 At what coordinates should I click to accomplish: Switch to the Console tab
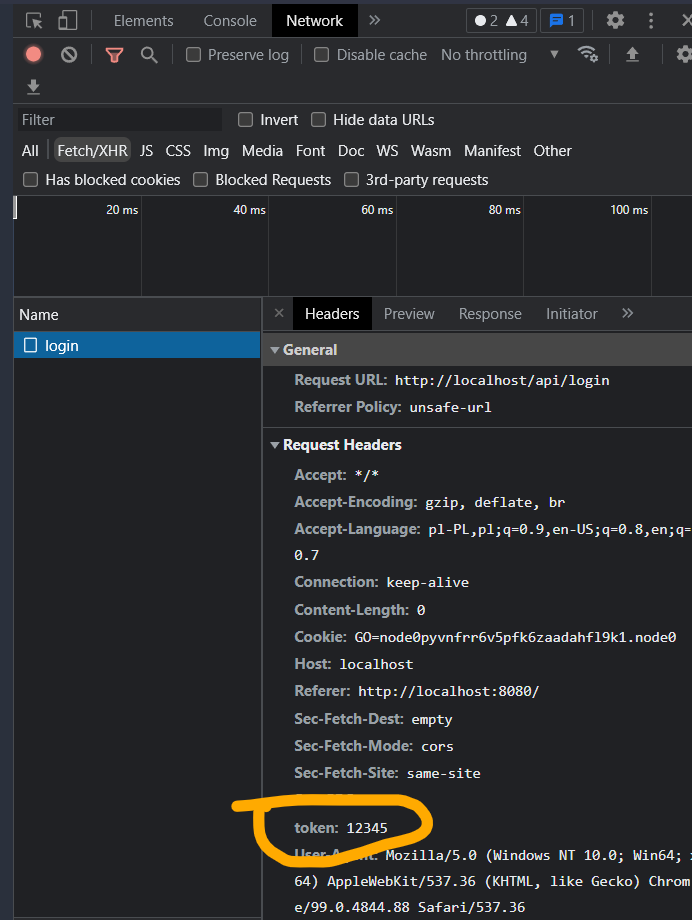pos(230,20)
